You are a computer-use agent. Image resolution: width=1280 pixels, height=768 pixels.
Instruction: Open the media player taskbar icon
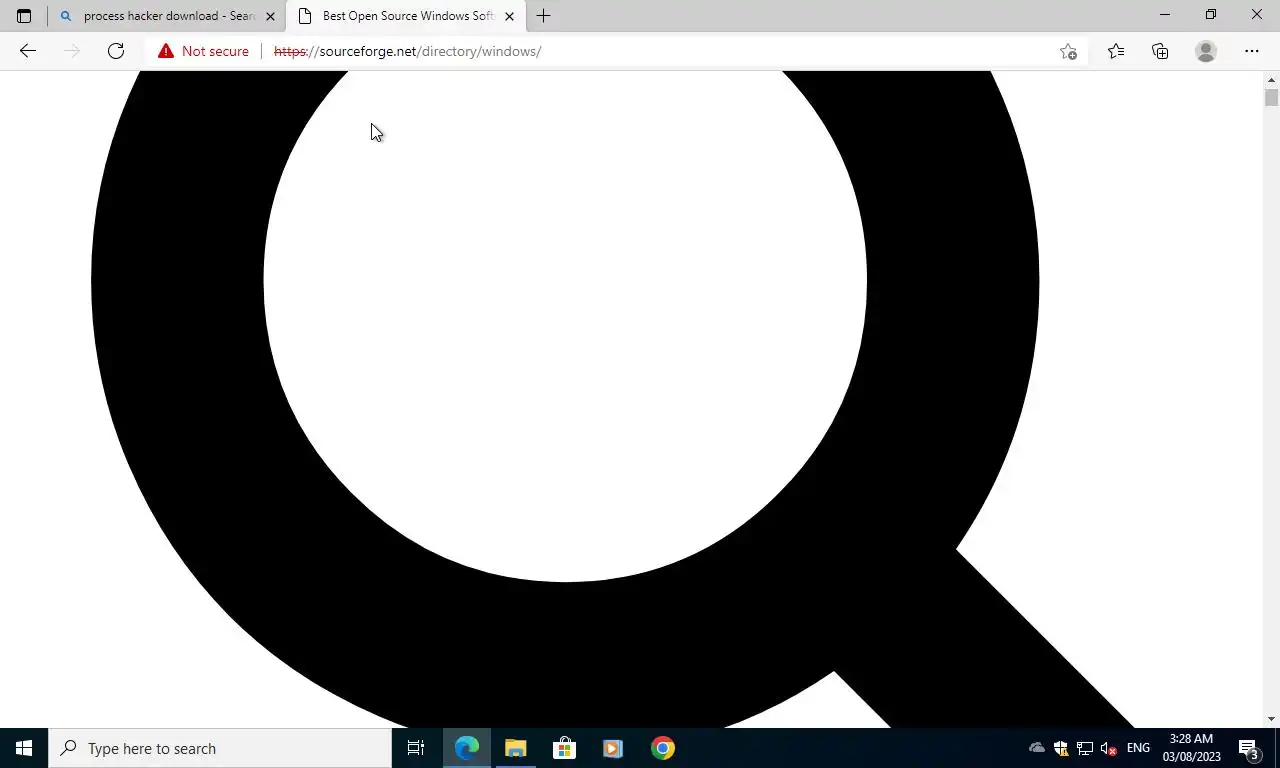tap(613, 748)
